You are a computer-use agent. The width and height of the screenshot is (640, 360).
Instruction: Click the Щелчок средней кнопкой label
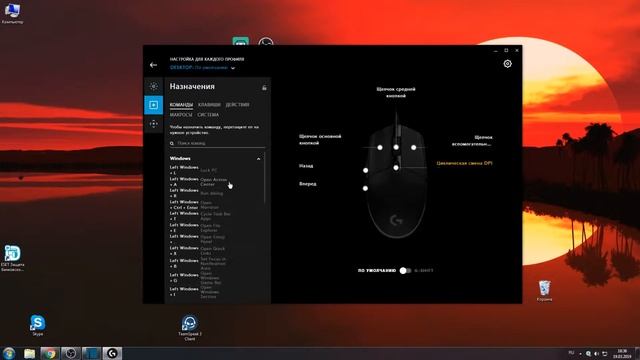click(396, 92)
